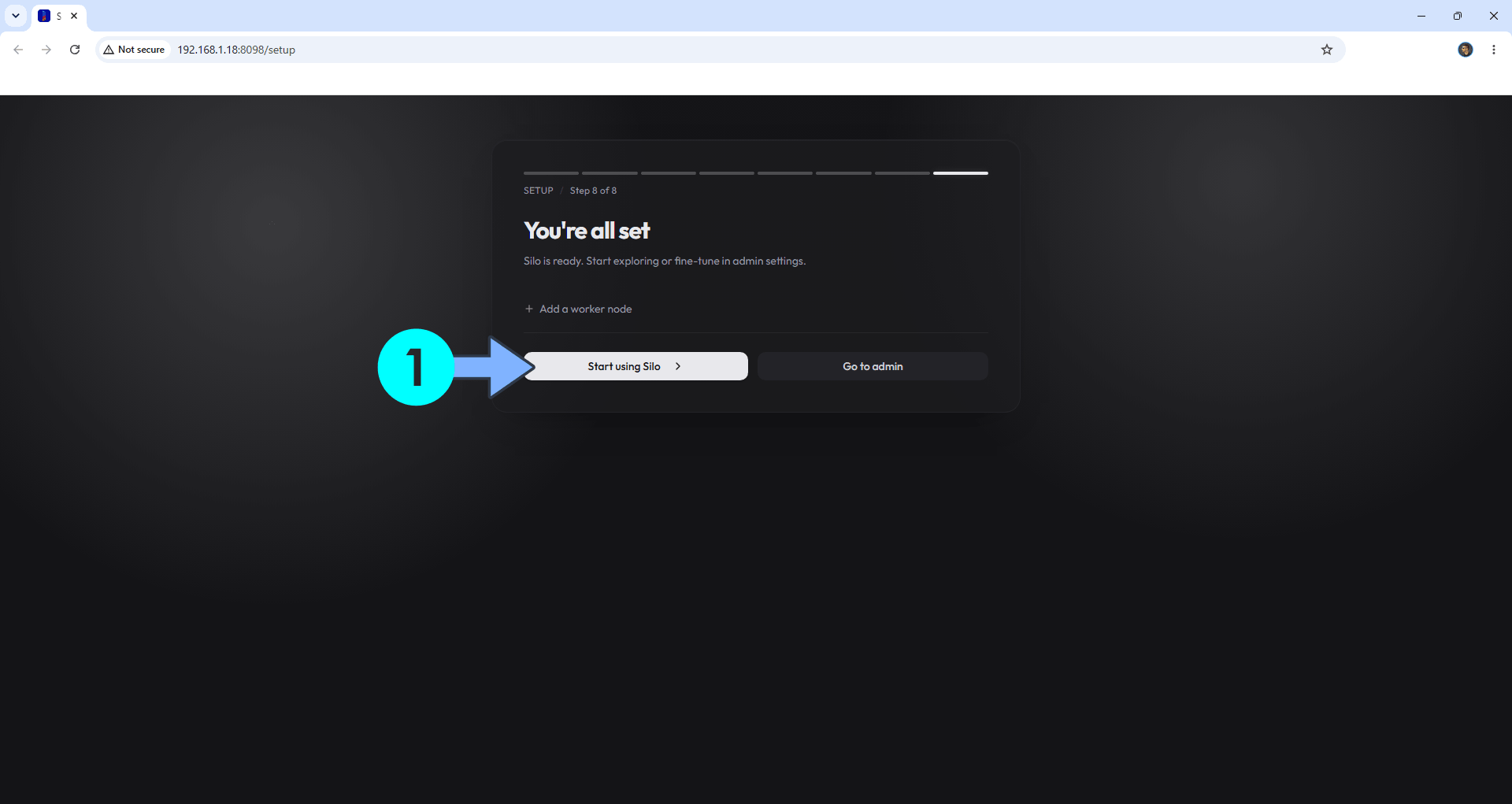Reload the setup page

point(75,50)
